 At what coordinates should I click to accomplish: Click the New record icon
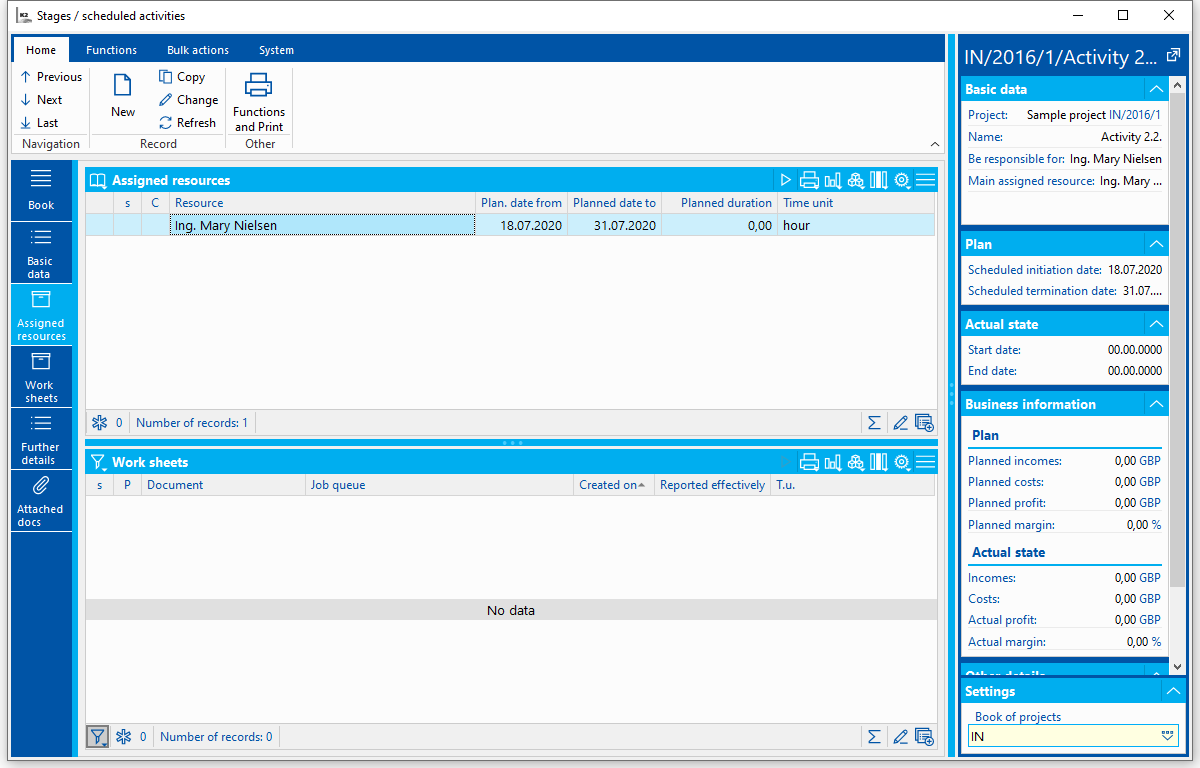[x=123, y=95]
